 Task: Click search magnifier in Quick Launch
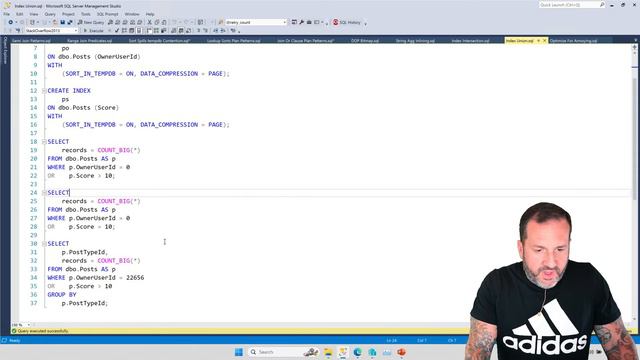(602, 4)
